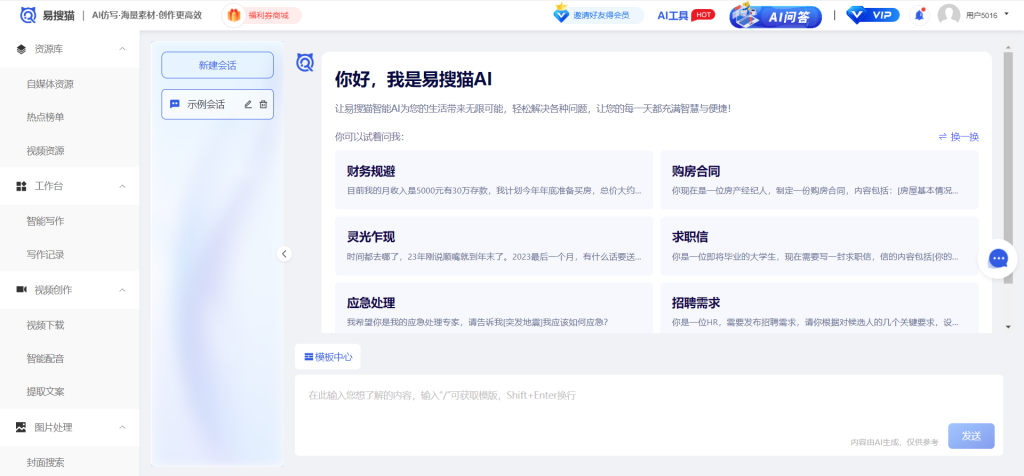
Task: Collapse the conversation panel with left arrow
Action: pyautogui.click(x=284, y=254)
